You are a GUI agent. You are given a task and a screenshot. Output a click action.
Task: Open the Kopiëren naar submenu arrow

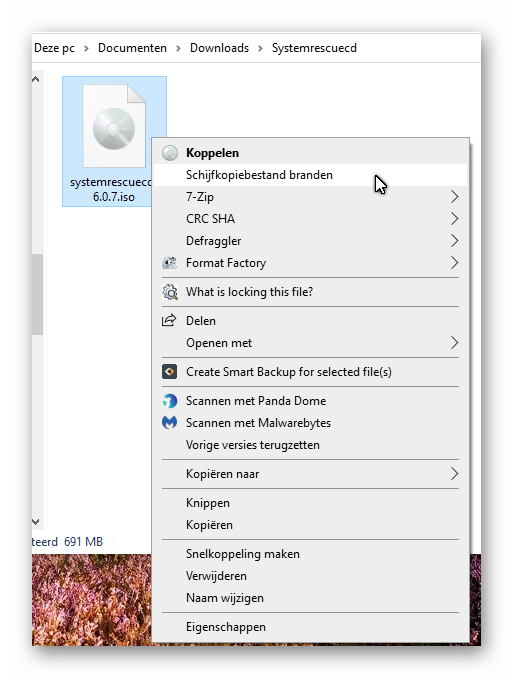[454, 474]
